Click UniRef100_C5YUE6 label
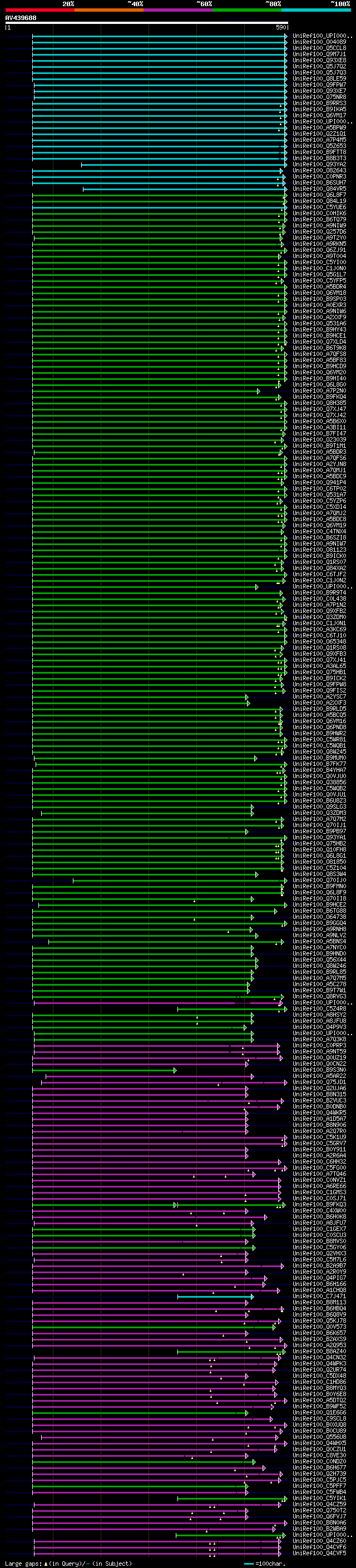 click(319, 207)
